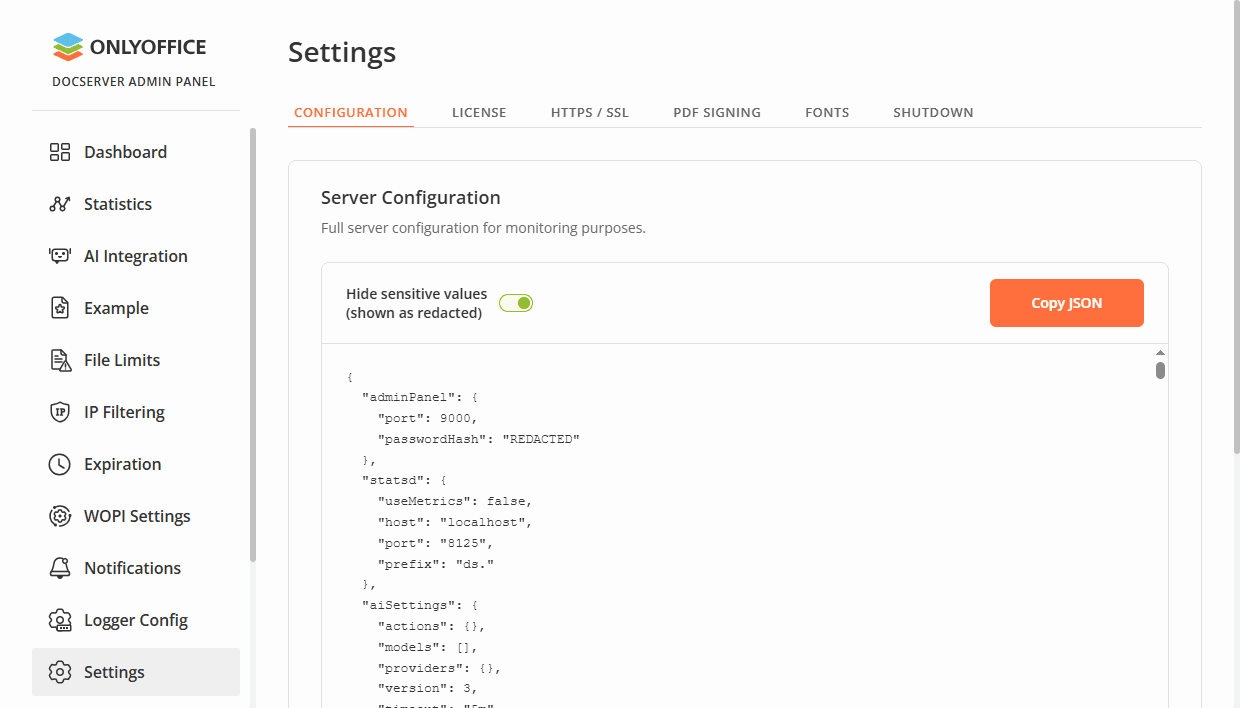
Task: Open the FONTS tab
Action: click(x=827, y=112)
